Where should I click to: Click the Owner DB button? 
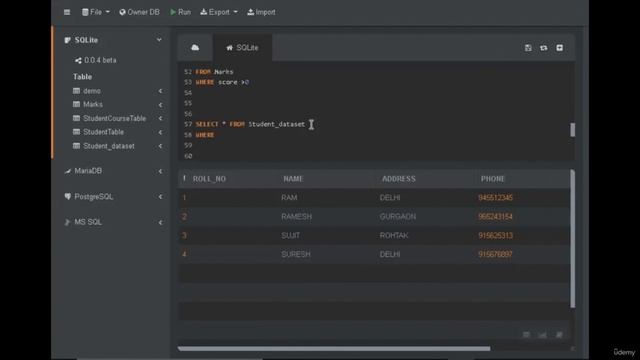coord(139,12)
